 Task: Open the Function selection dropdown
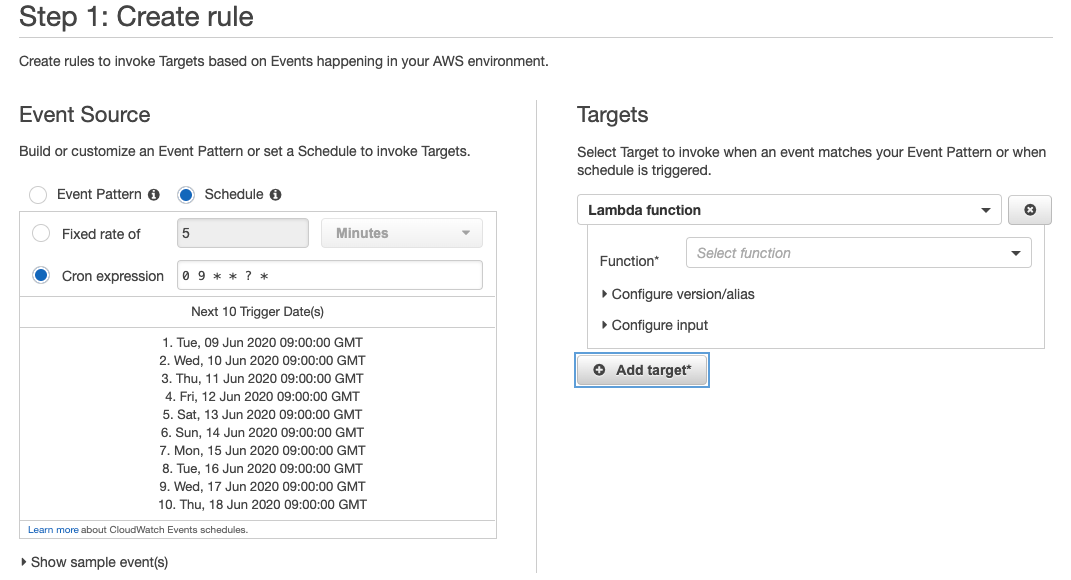pyautogui.click(x=858, y=252)
